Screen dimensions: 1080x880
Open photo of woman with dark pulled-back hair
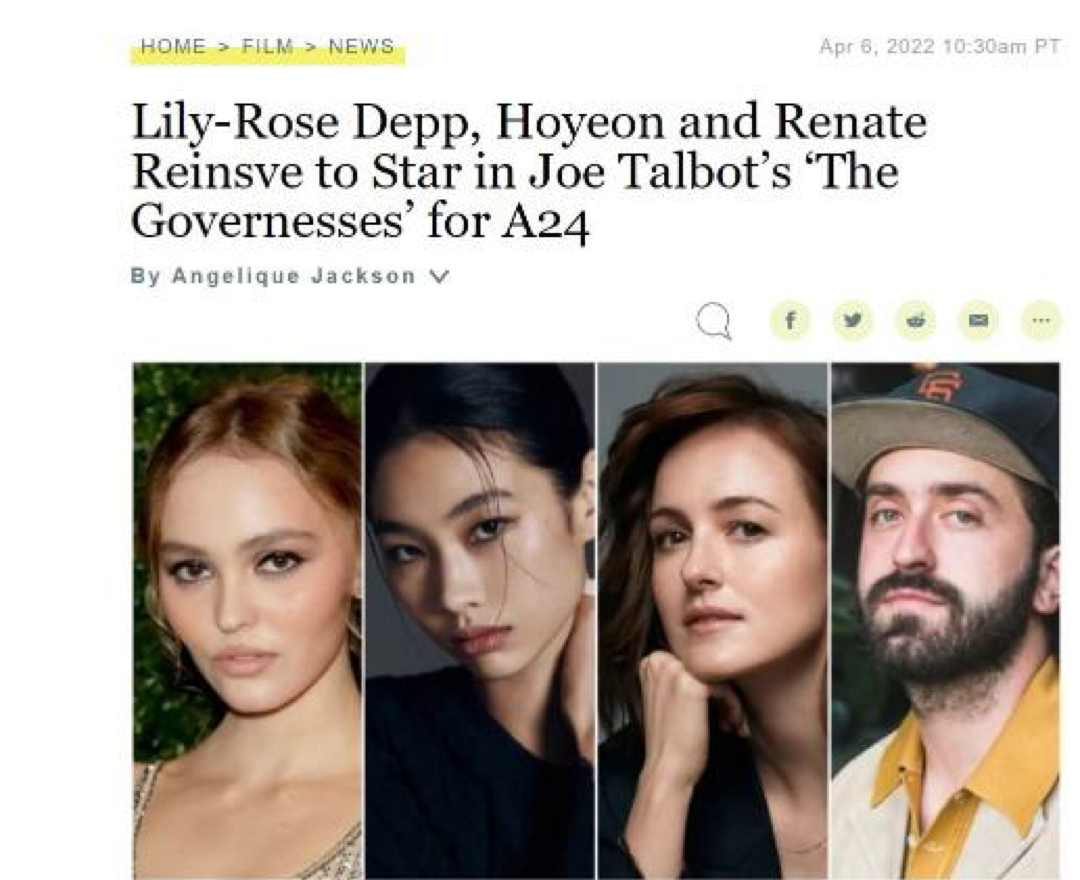pos(480,620)
